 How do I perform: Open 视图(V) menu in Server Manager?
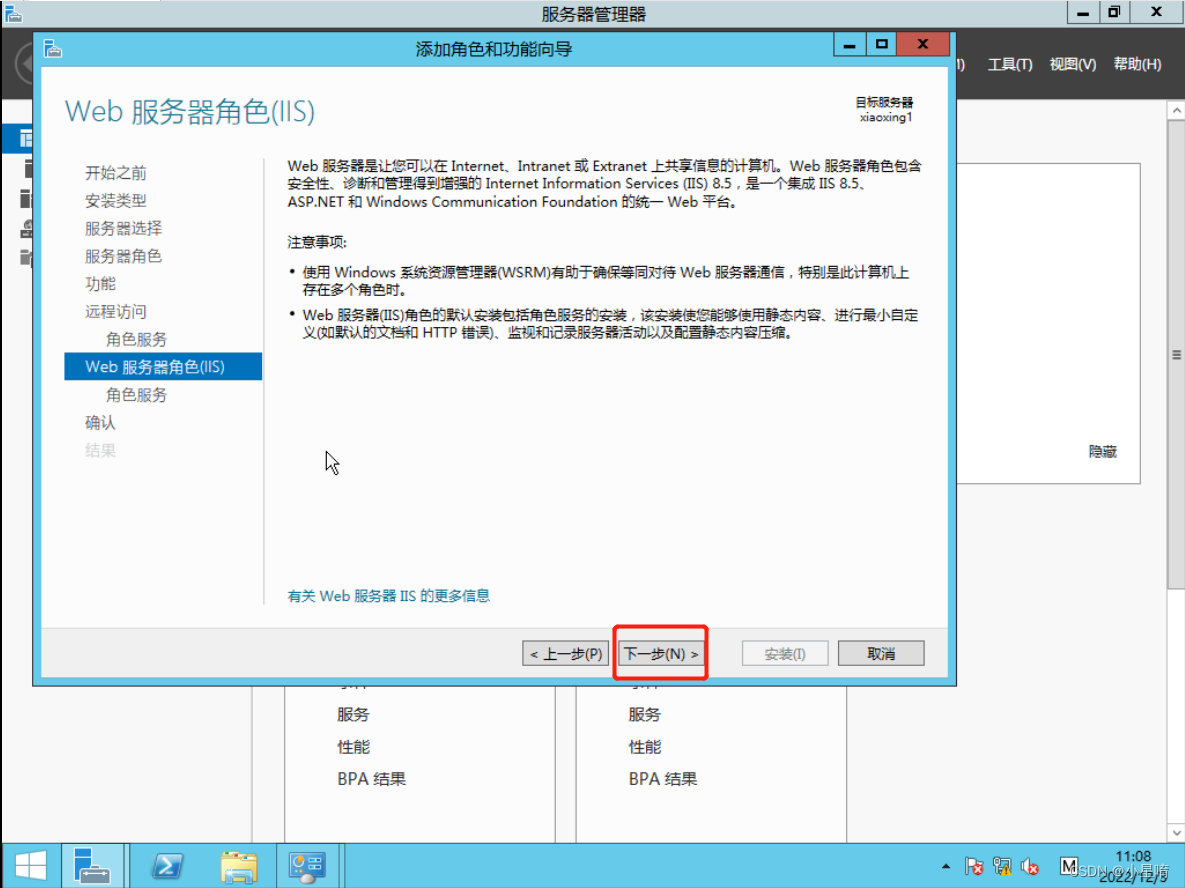click(x=1072, y=64)
